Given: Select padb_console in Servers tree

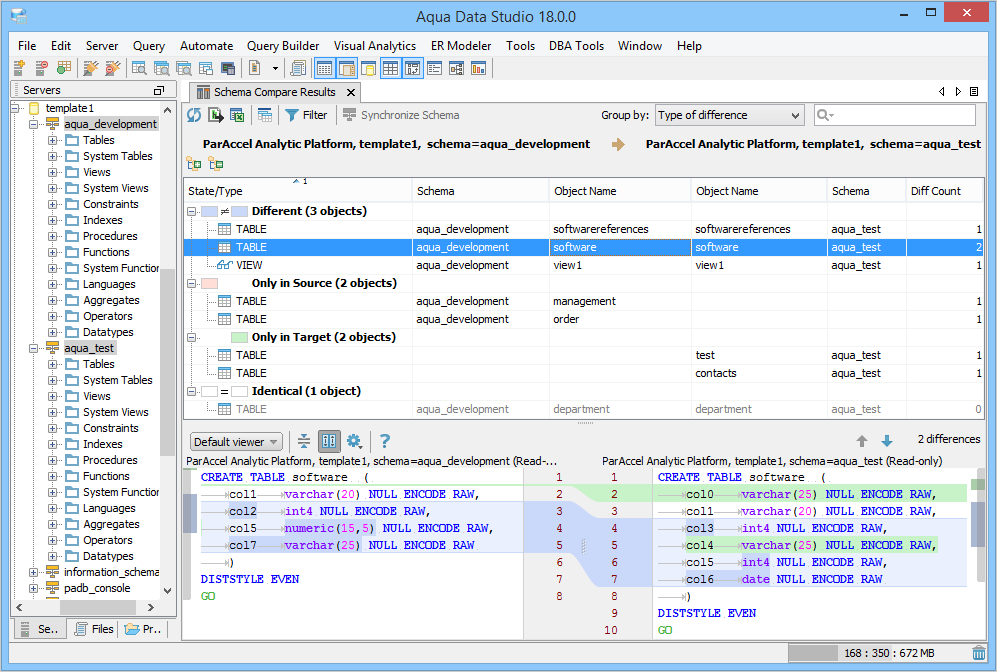Looking at the screenshot, I should point(97,588).
